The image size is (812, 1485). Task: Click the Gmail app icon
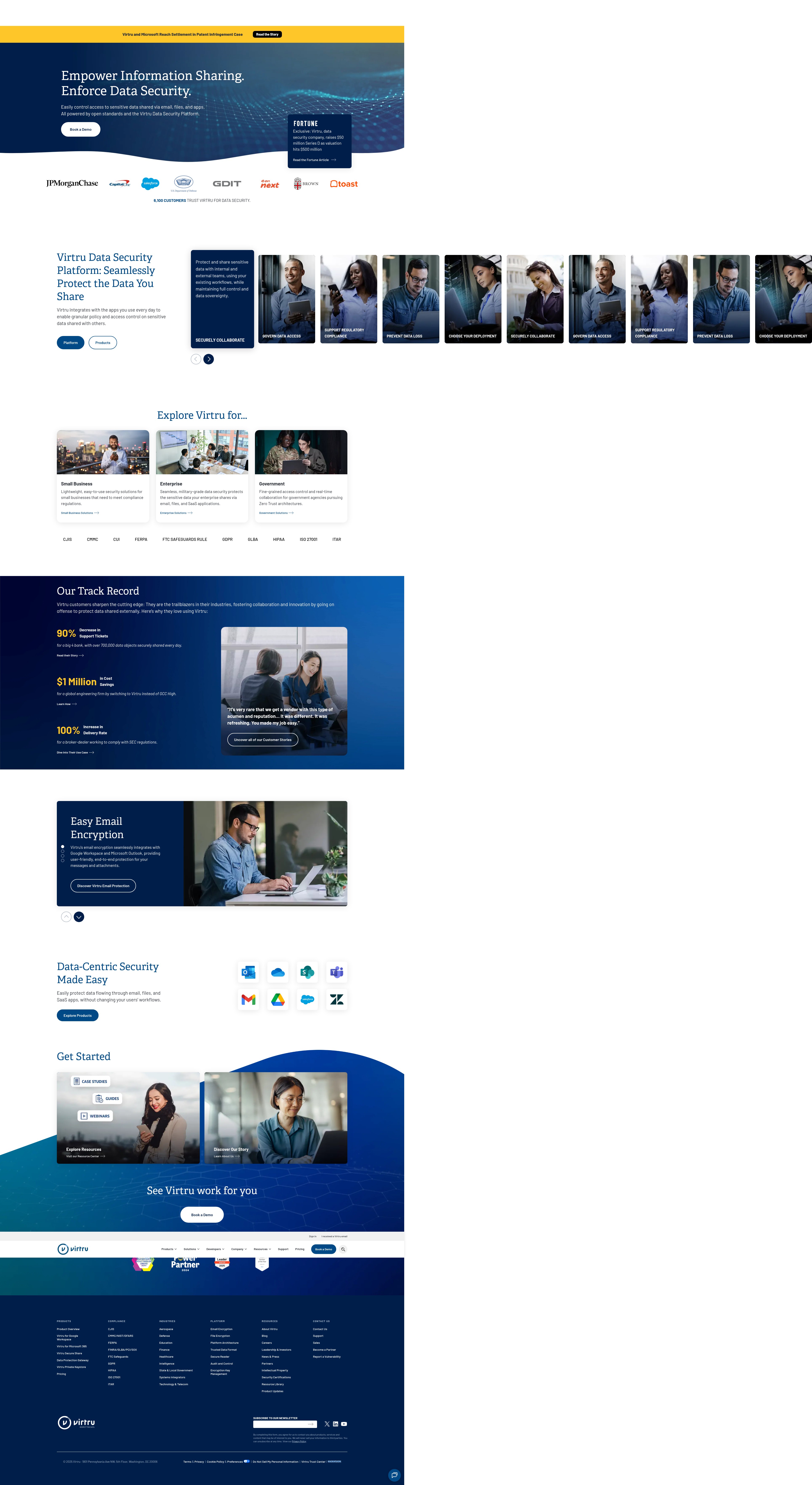point(248,1000)
